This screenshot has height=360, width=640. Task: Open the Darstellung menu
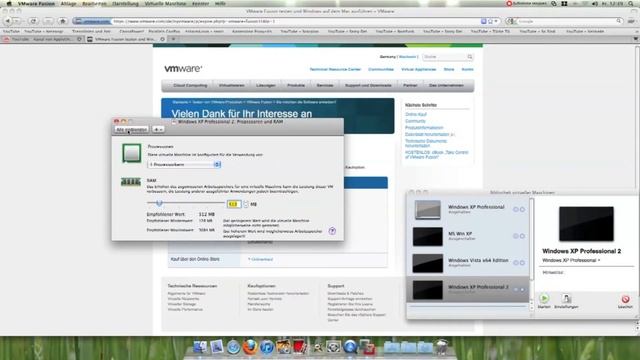coord(125,3)
